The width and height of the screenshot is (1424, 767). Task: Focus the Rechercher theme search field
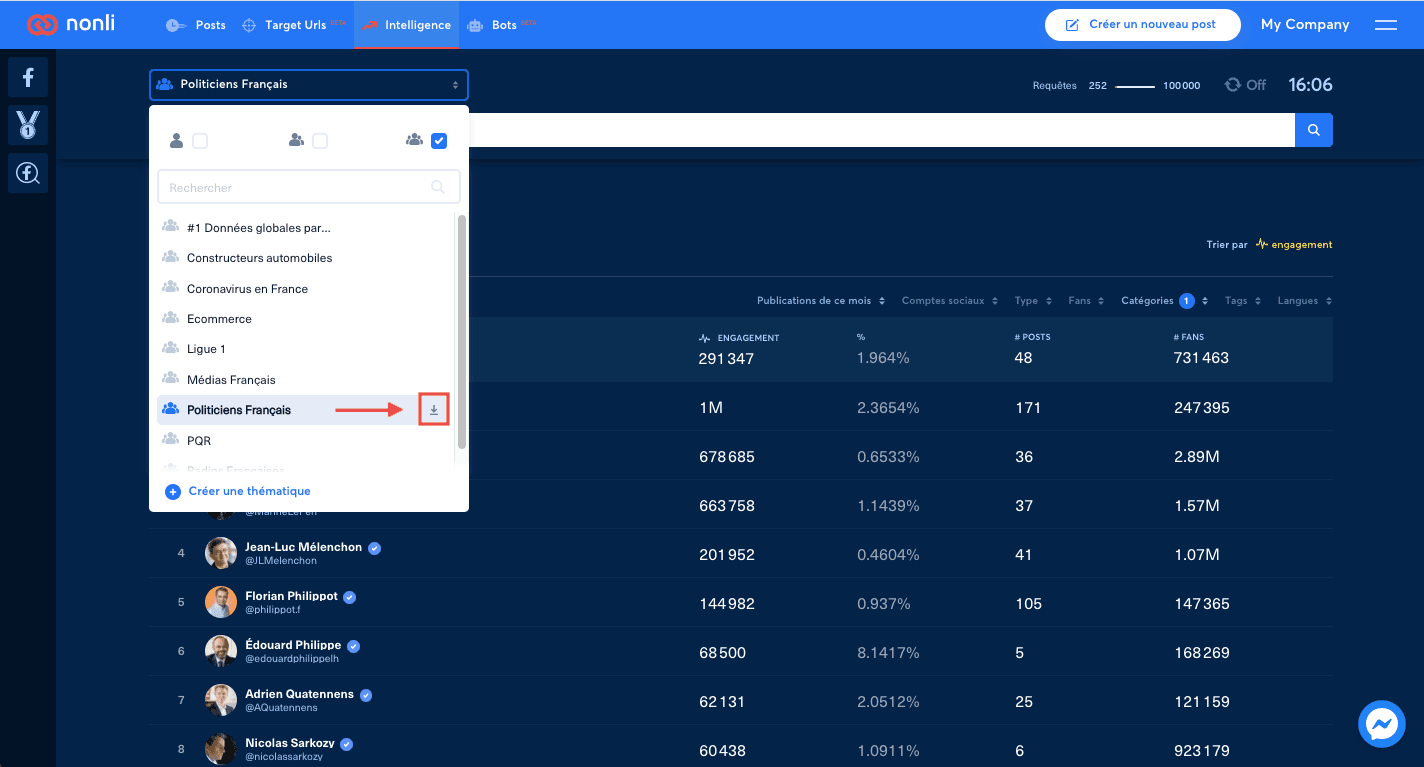coord(309,187)
